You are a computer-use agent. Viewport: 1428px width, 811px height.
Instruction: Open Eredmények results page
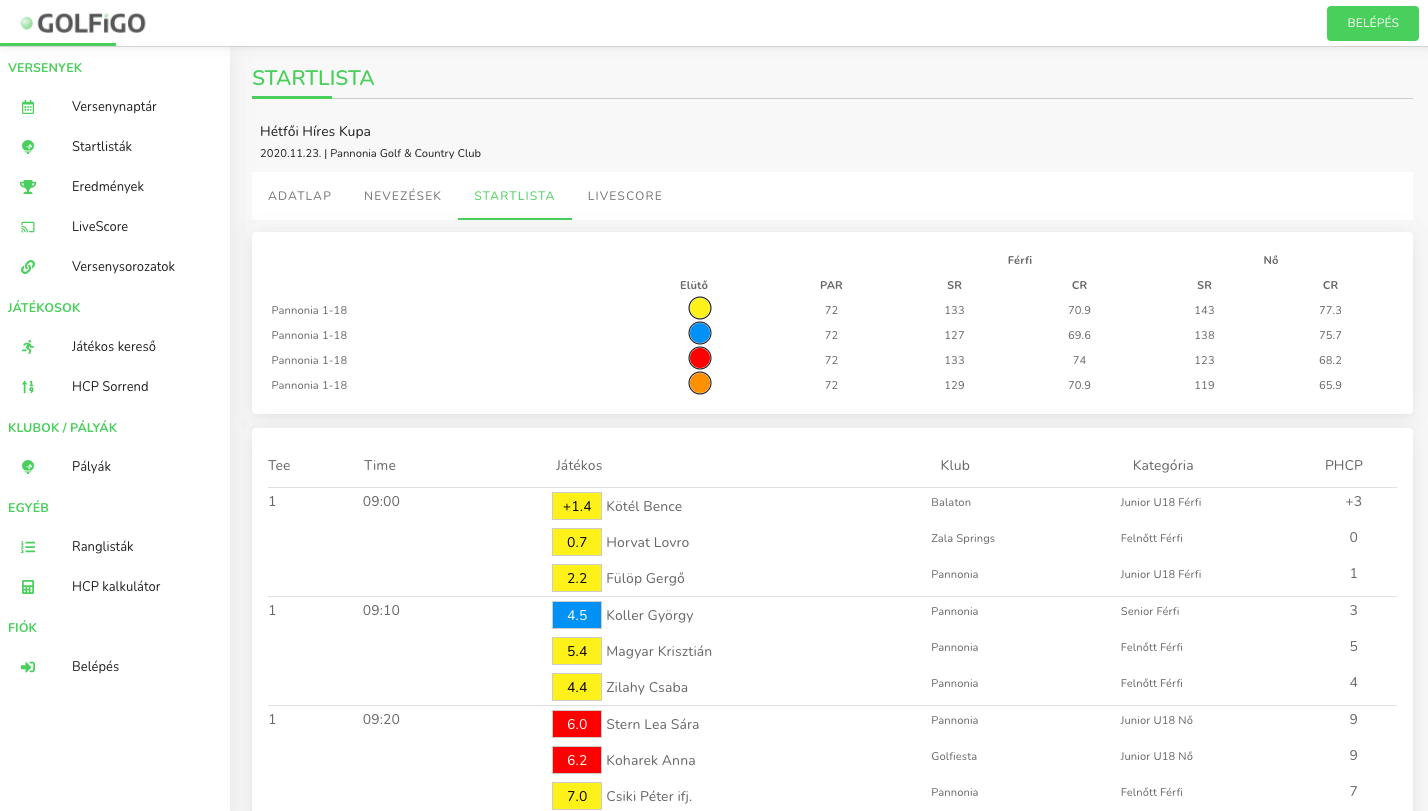108,187
